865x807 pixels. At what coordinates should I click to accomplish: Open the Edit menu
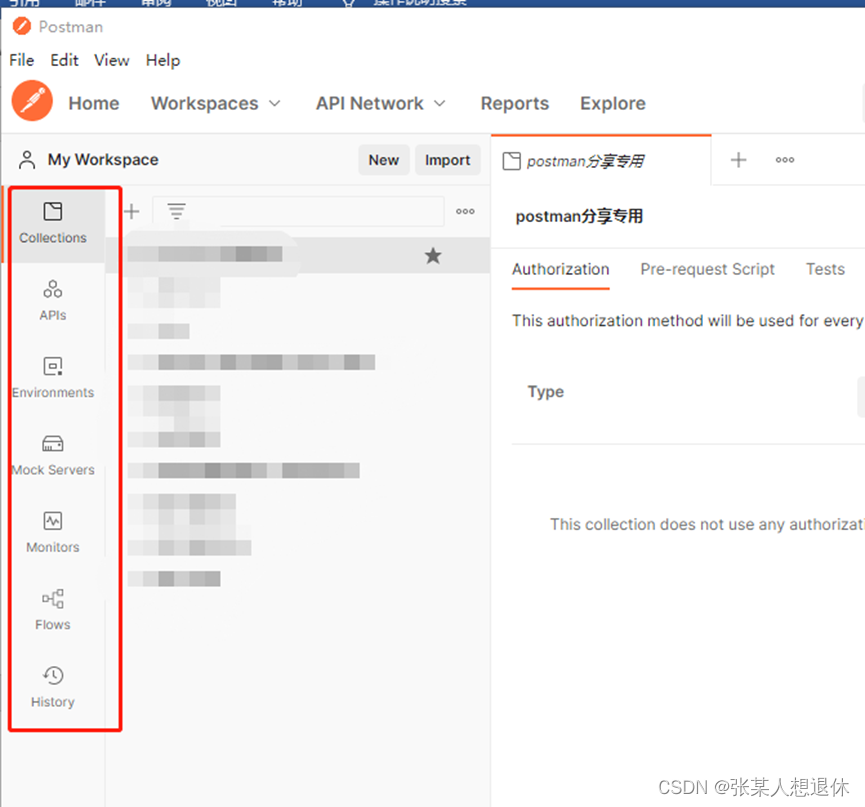tap(64, 60)
